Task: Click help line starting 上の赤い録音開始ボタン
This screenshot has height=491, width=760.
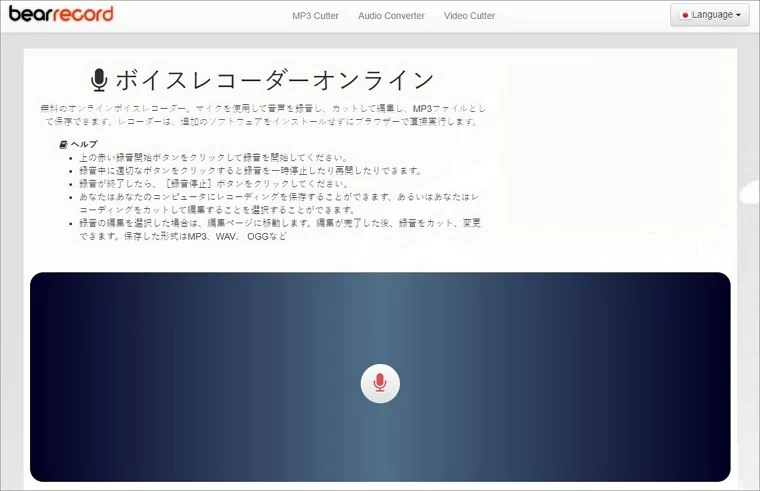Action: [x=213, y=158]
